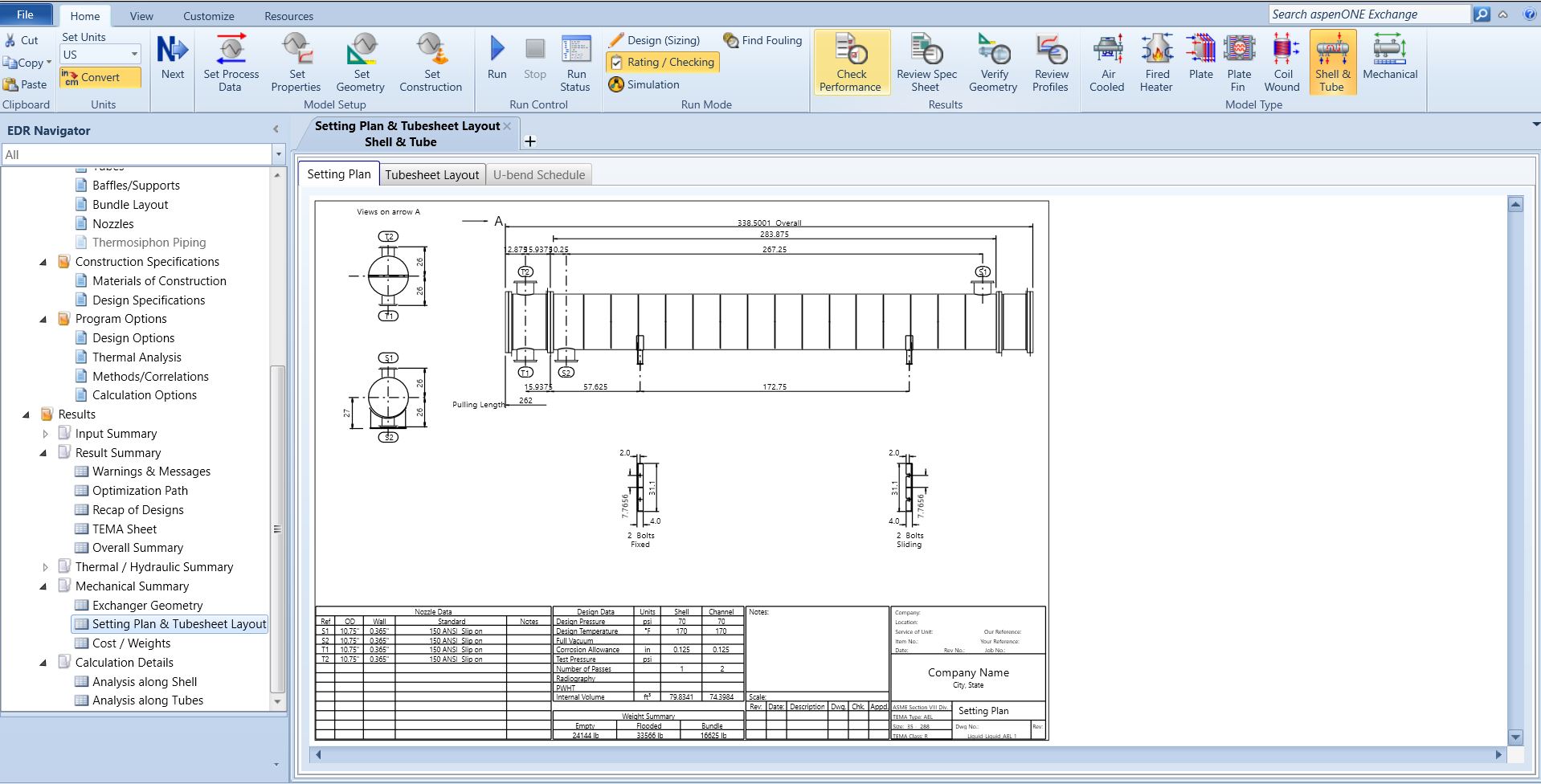Open Verify Geometry results
The width and height of the screenshot is (1541, 784).
click(993, 63)
